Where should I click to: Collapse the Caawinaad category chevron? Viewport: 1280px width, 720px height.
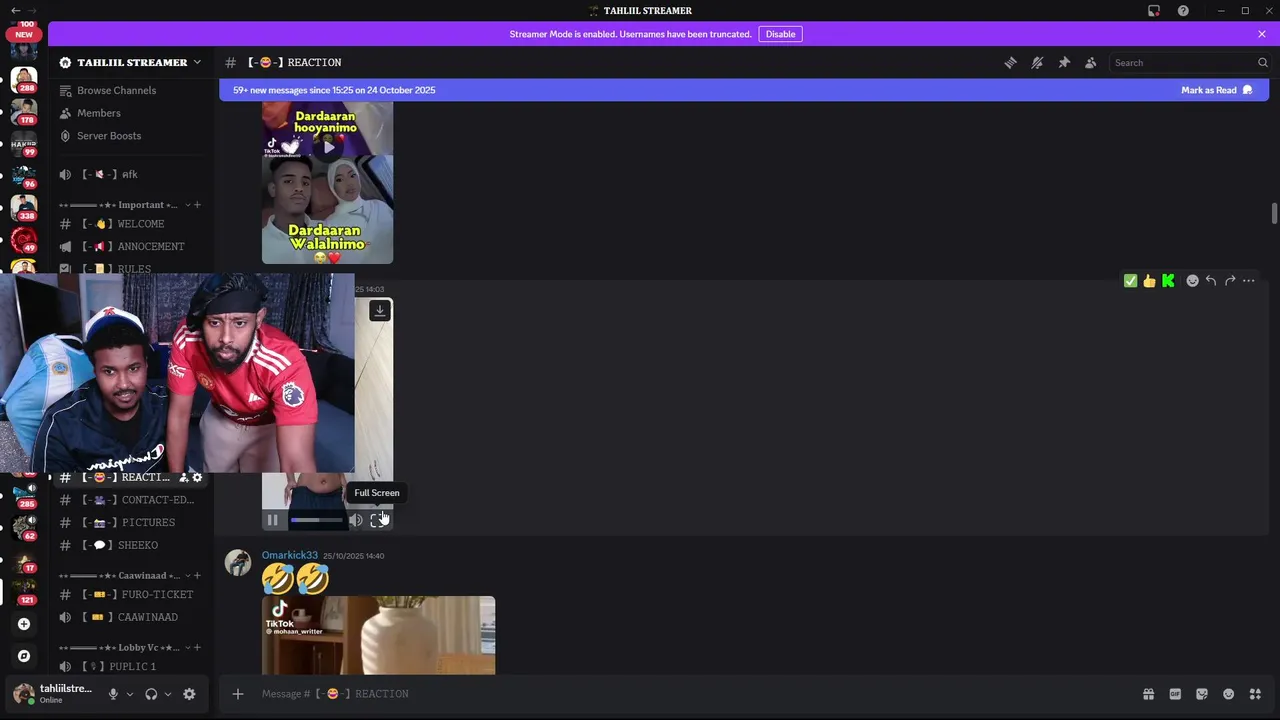click(188, 576)
